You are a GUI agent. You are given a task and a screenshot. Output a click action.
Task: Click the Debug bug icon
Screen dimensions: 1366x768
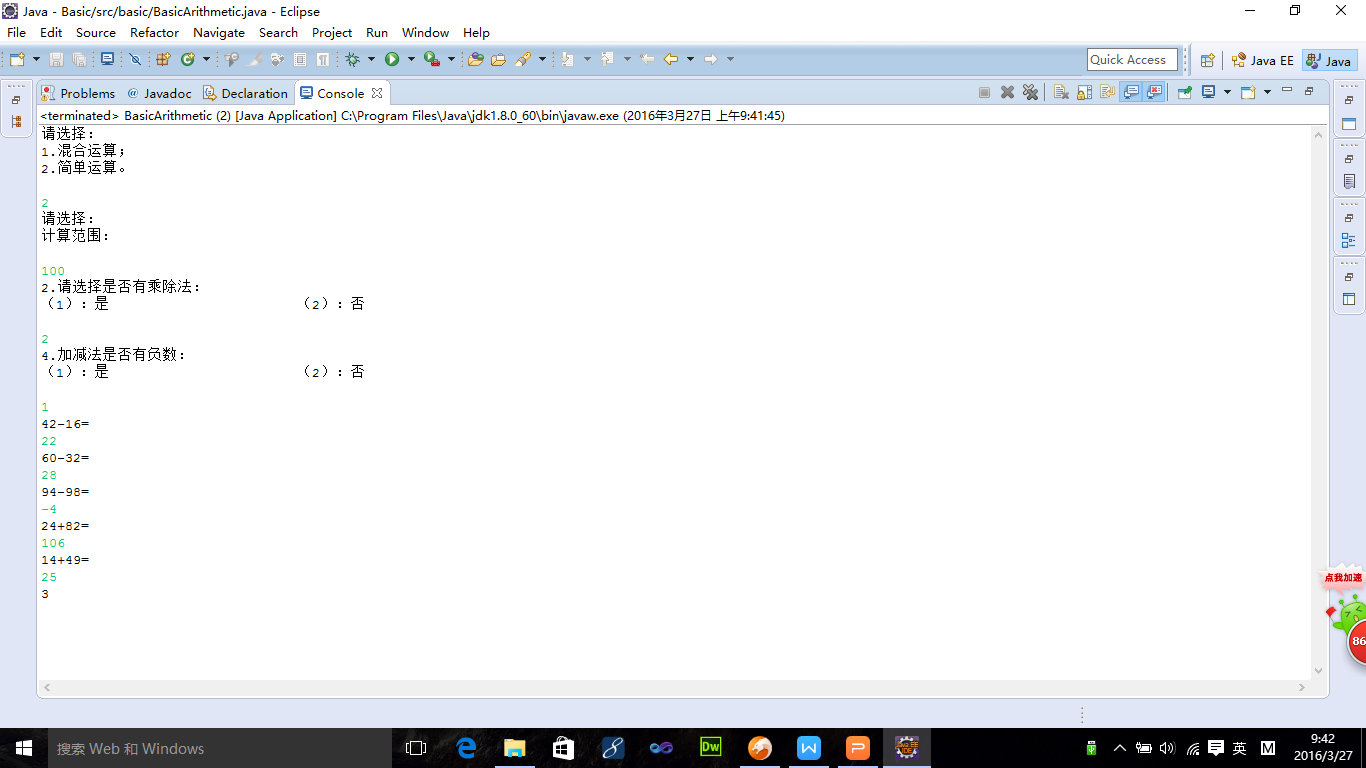352,59
